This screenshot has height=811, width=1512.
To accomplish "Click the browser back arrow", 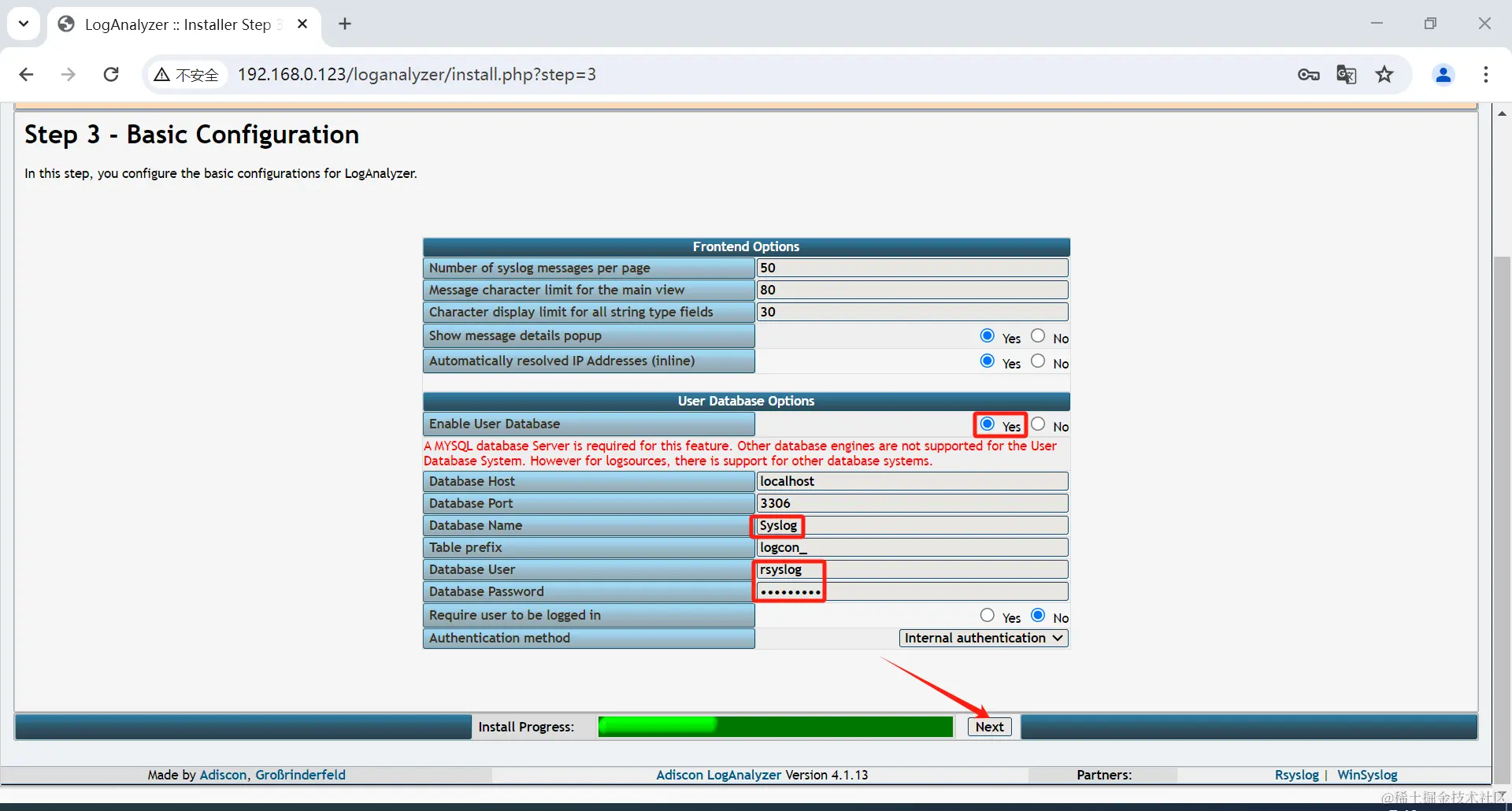I will (x=26, y=75).
